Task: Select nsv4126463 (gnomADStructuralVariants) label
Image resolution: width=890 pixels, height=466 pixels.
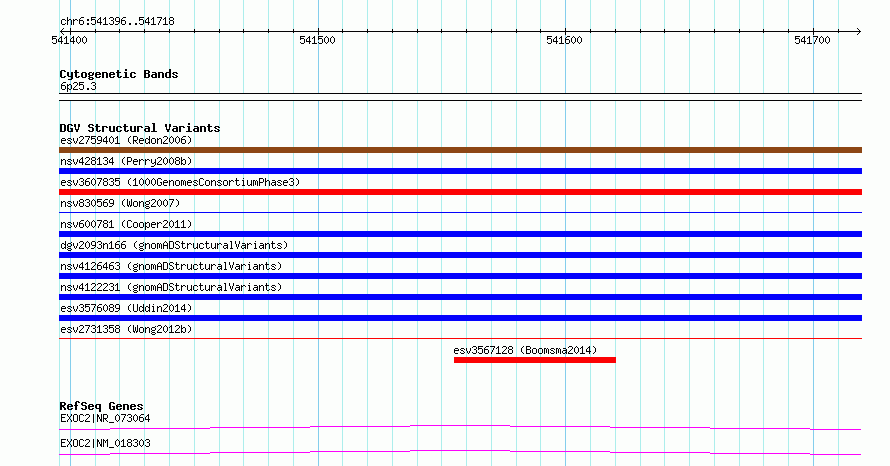Action: pyautogui.click(x=171, y=266)
